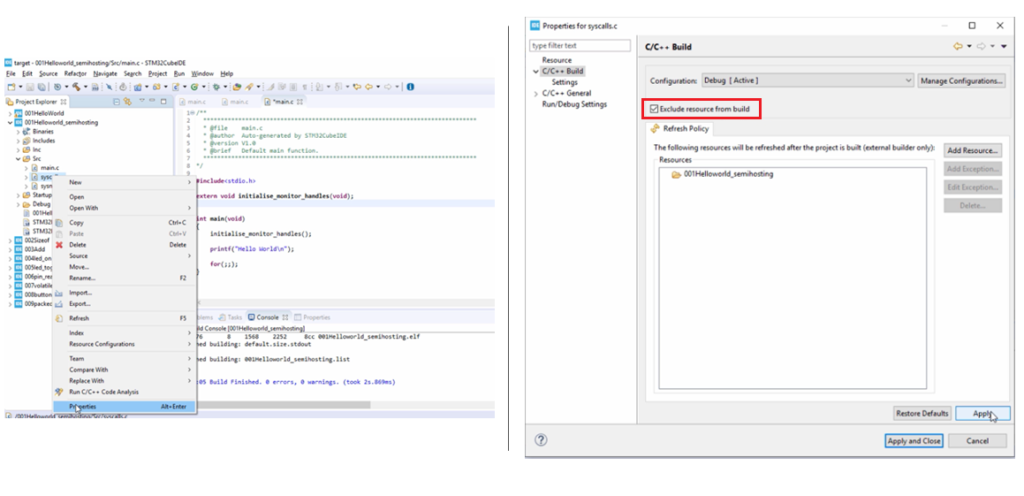The image size is (1024, 496).
Task: Select the Inc folder in Project Explorer
Action: pos(37,149)
